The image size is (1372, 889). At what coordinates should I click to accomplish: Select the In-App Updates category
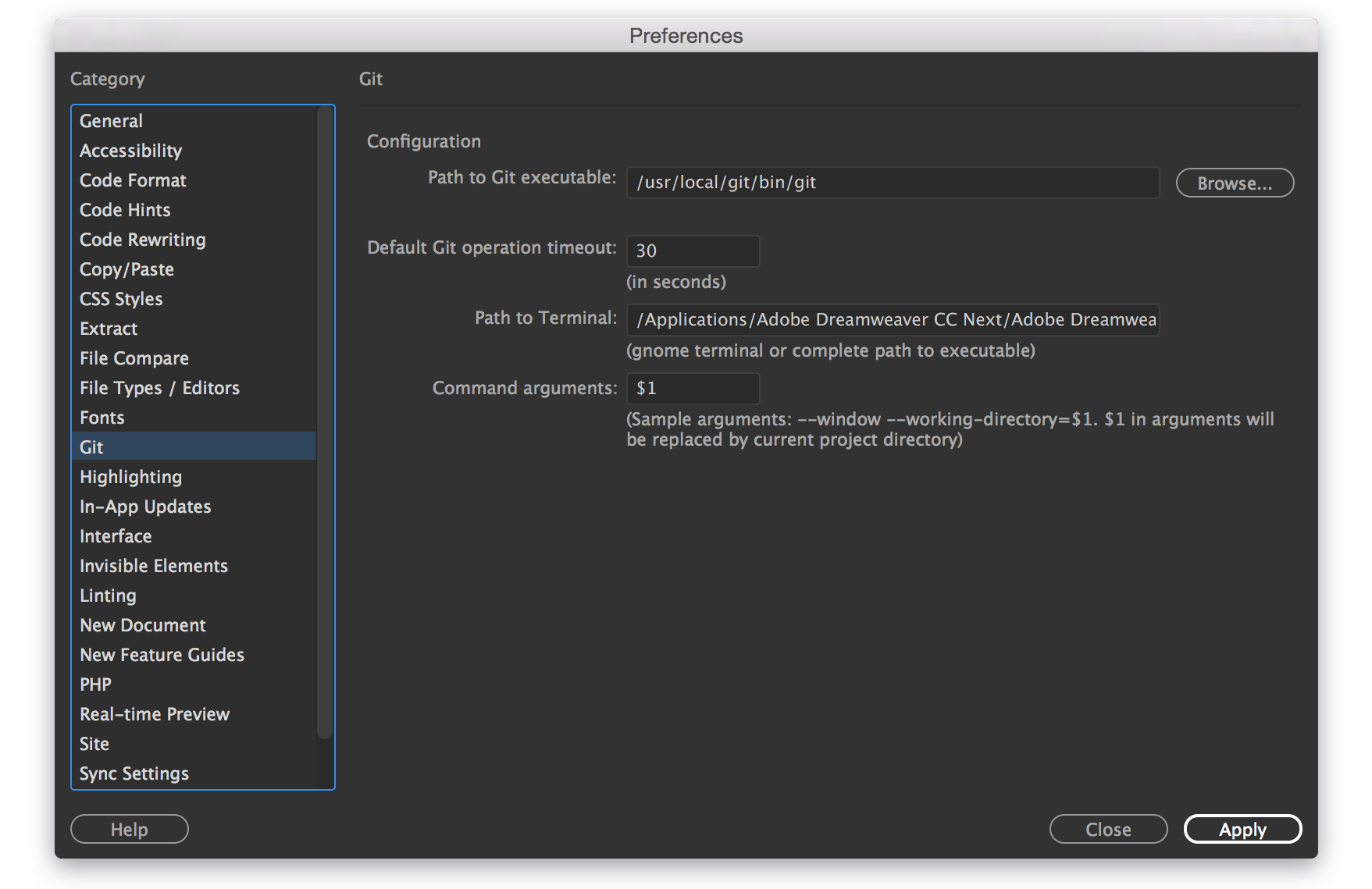tap(144, 506)
